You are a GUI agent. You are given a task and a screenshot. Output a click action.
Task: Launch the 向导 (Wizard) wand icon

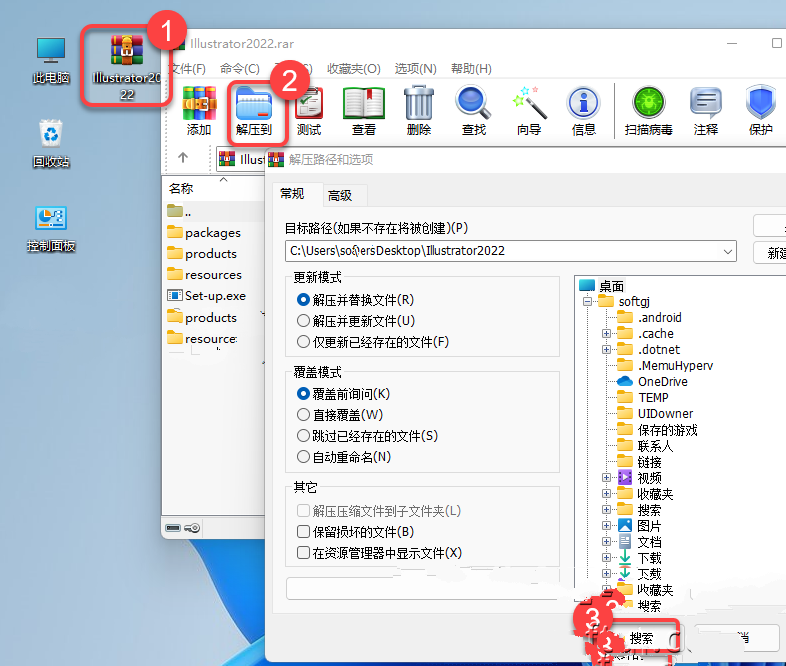(529, 111)
